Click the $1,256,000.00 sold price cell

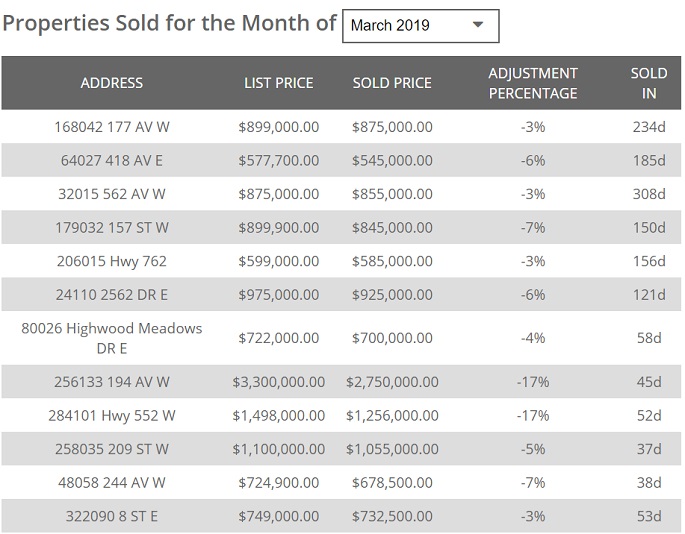(392, 415)
